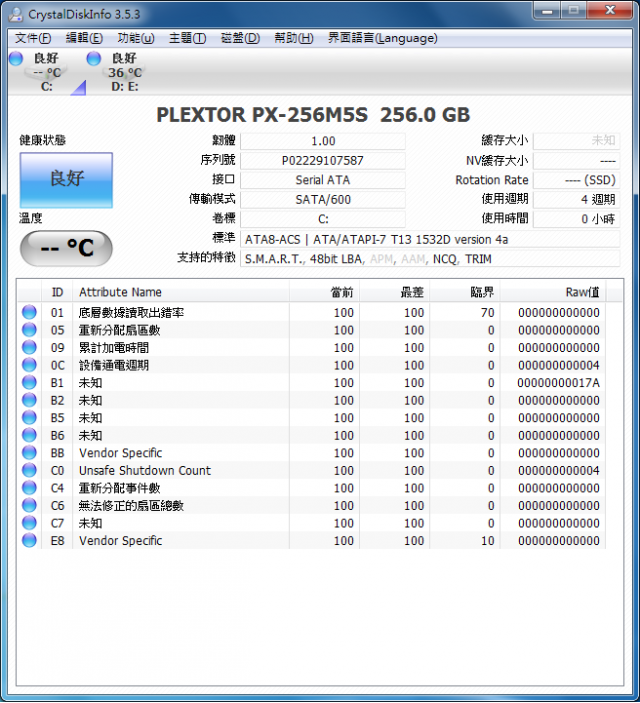Click raw value 0000000017A
Screen dimensions: 640x703
point(558,382)
